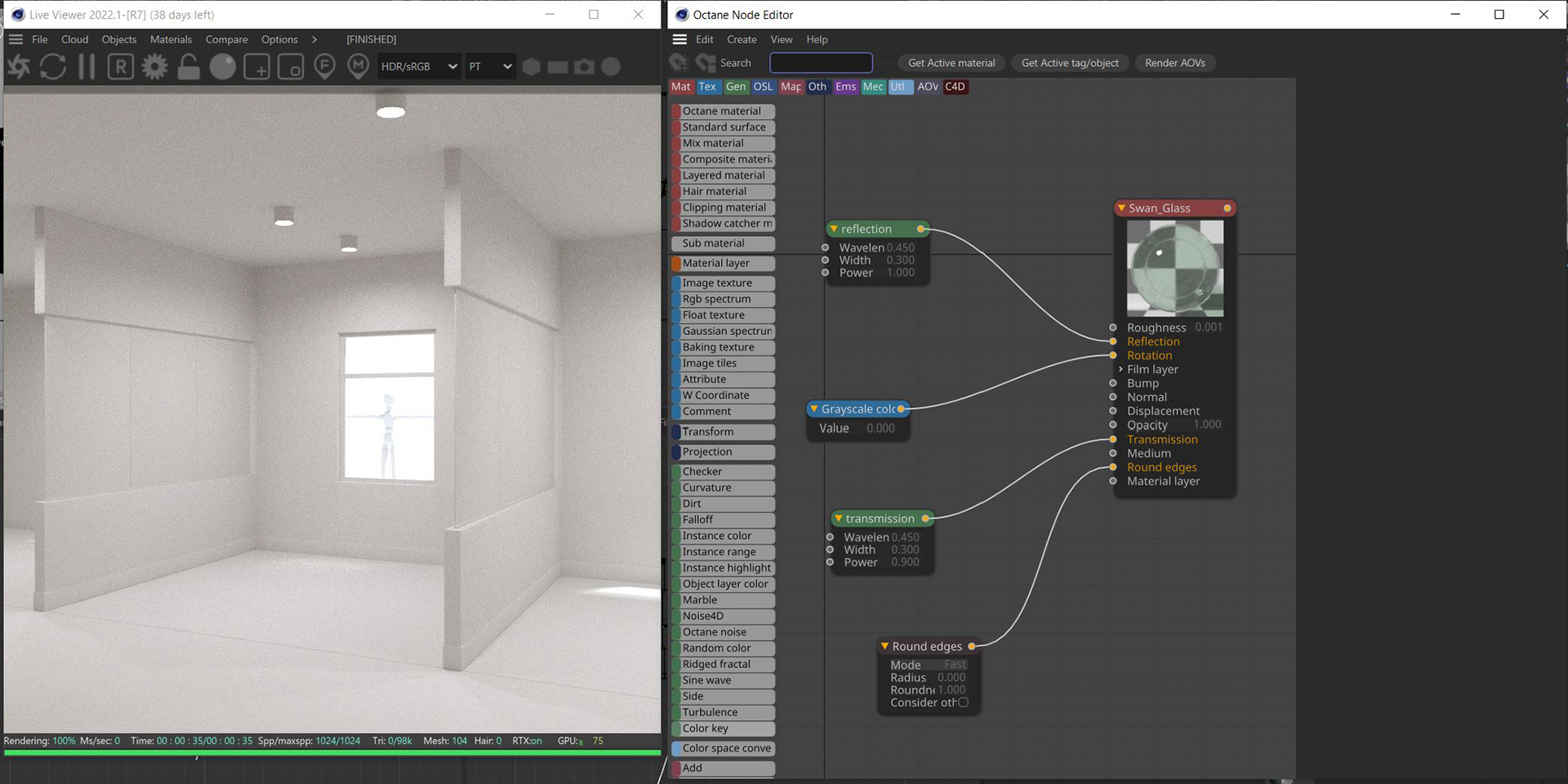Open the Node Editor hamburger menu
Image resolution: width=1568 pixels, height=784 pixels.
click(x=679, y=39)
